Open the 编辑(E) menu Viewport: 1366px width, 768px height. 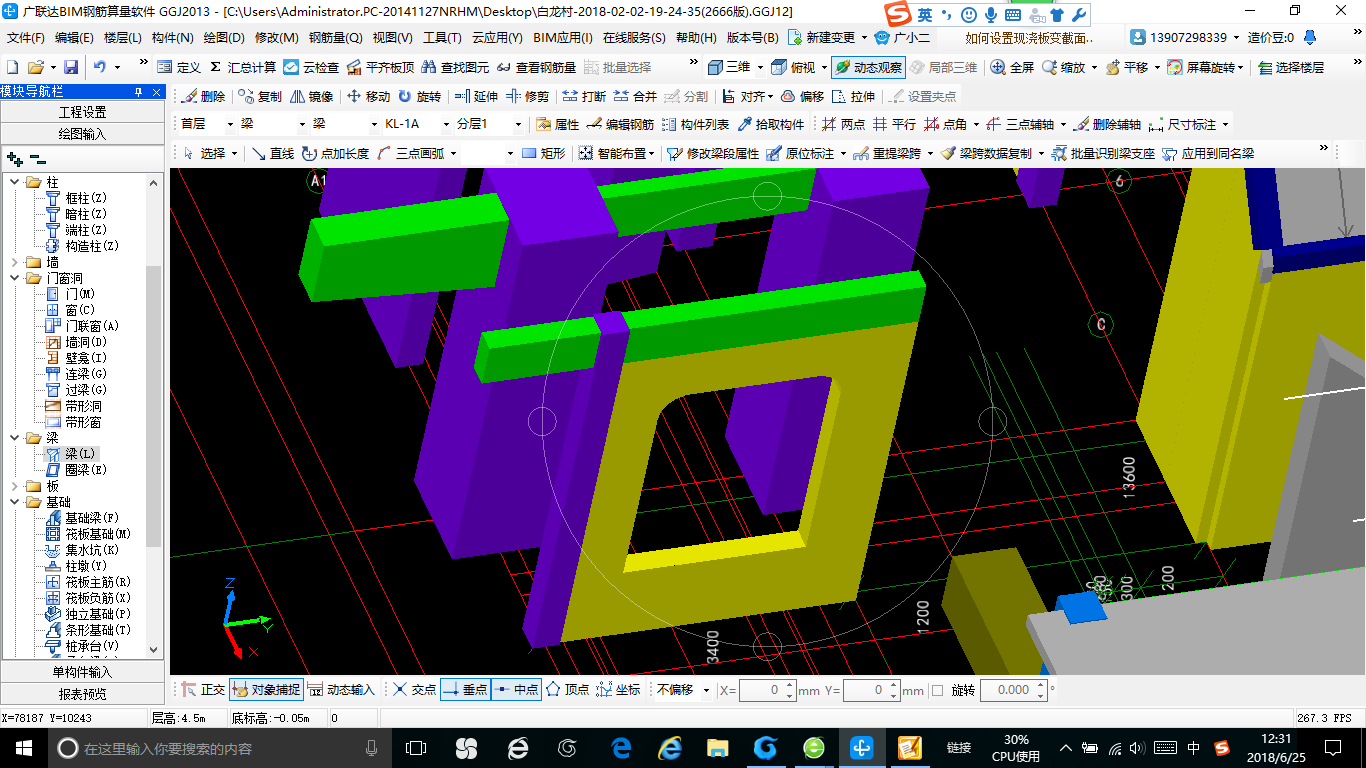[x=74, y=38]
